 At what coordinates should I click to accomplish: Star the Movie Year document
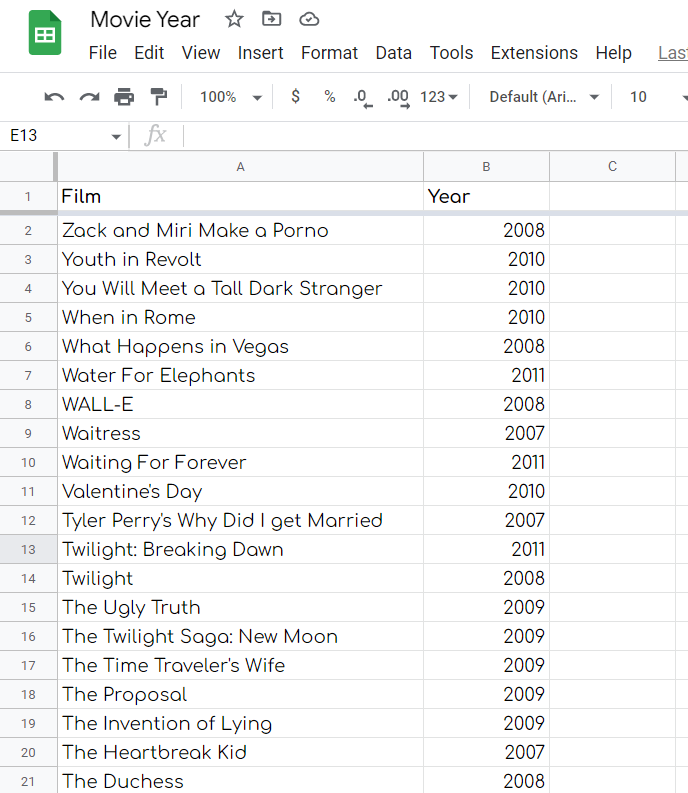(234, 20)
